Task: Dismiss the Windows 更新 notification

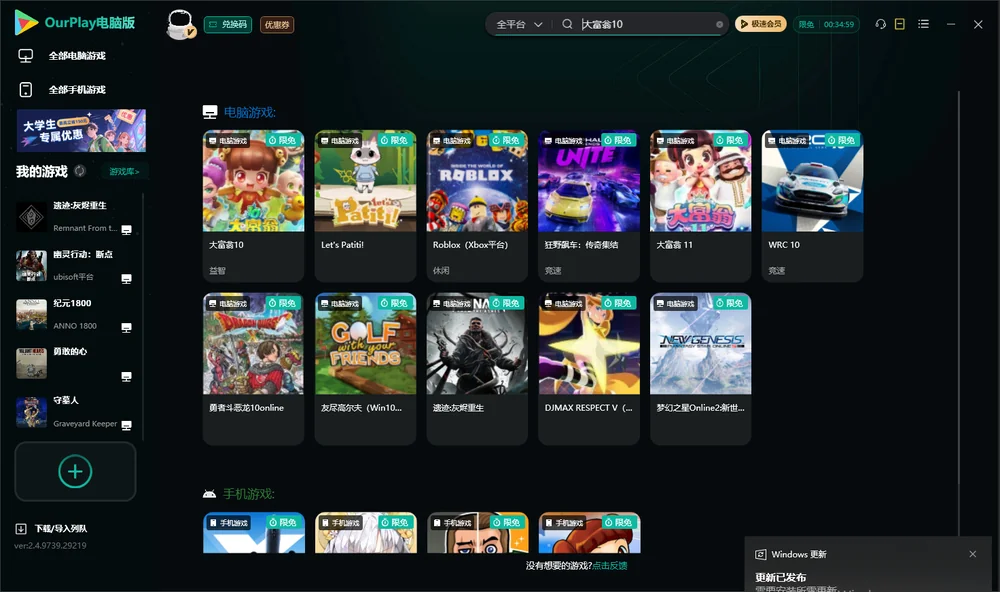Action: click(973, 554)
